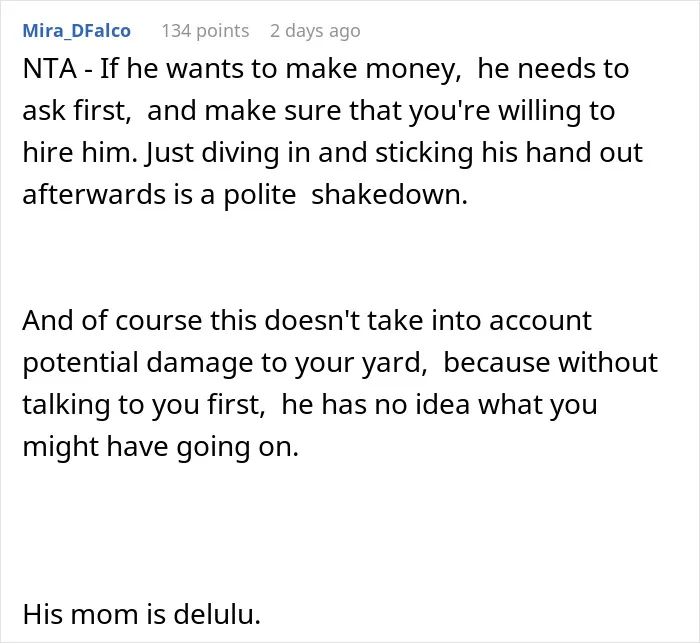The height and width of the screenshot is (643, 700).
Task: Click the word 'polite' before shakedown
Action: [x=260, y=196]
